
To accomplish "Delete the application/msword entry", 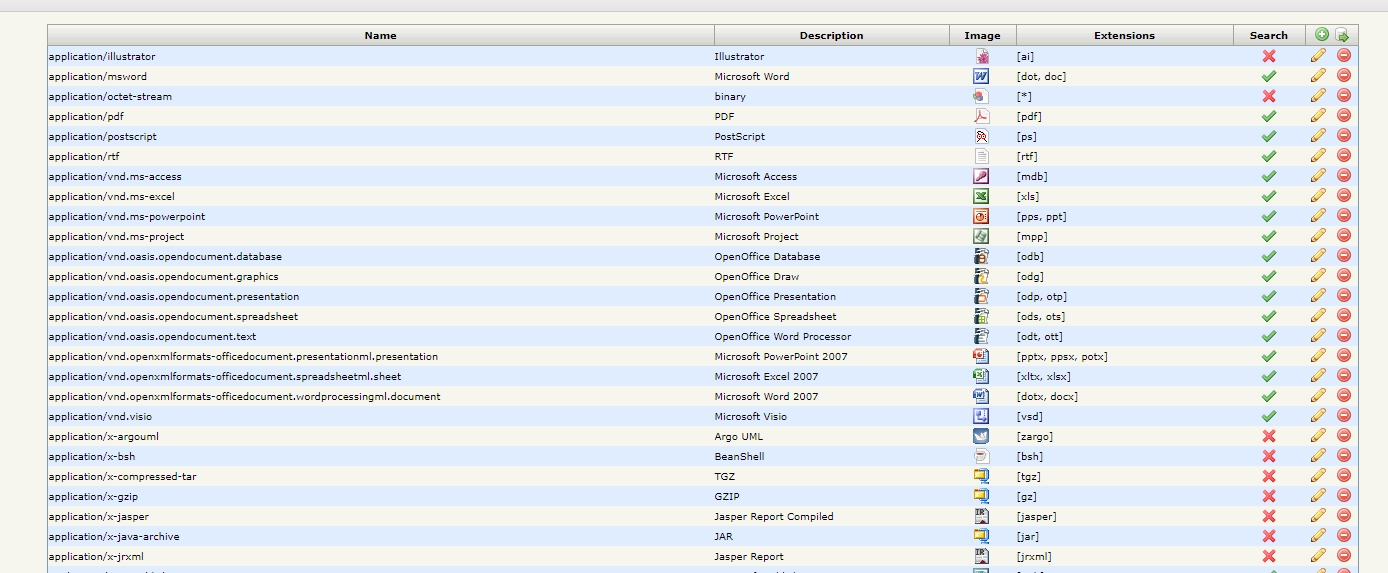I will [x=1344, y=76].
